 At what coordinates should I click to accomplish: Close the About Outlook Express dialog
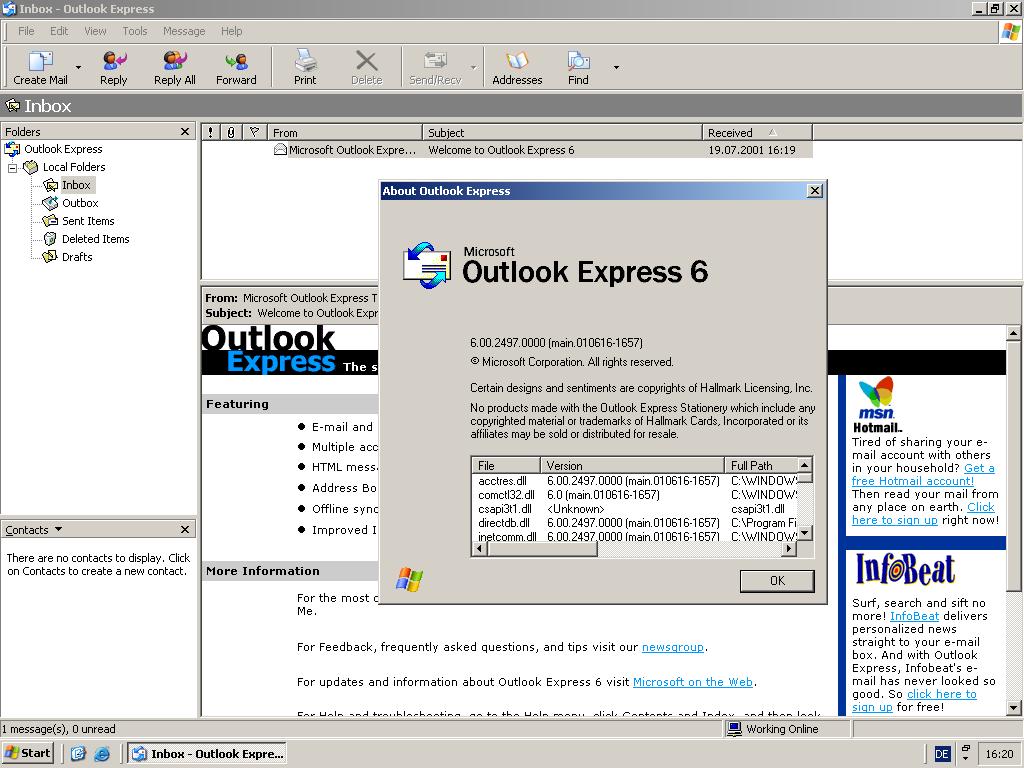[x=814, y=191]
